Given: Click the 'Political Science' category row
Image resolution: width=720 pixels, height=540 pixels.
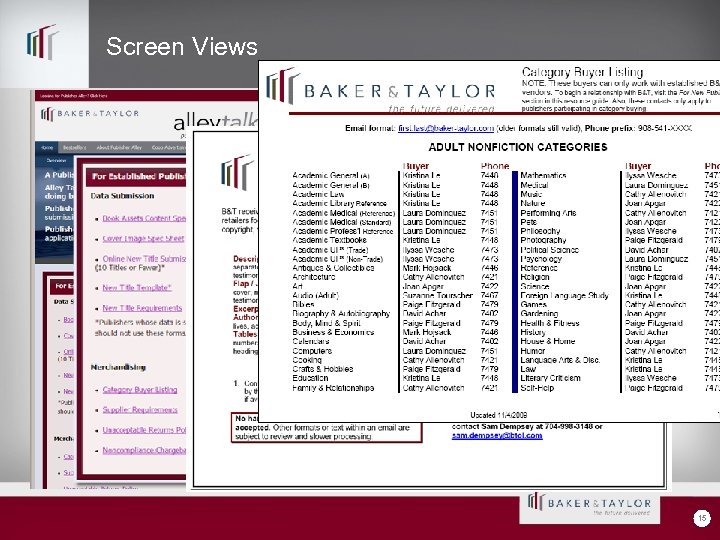Looking at the screenshot, I should click(x=550, y=250).
